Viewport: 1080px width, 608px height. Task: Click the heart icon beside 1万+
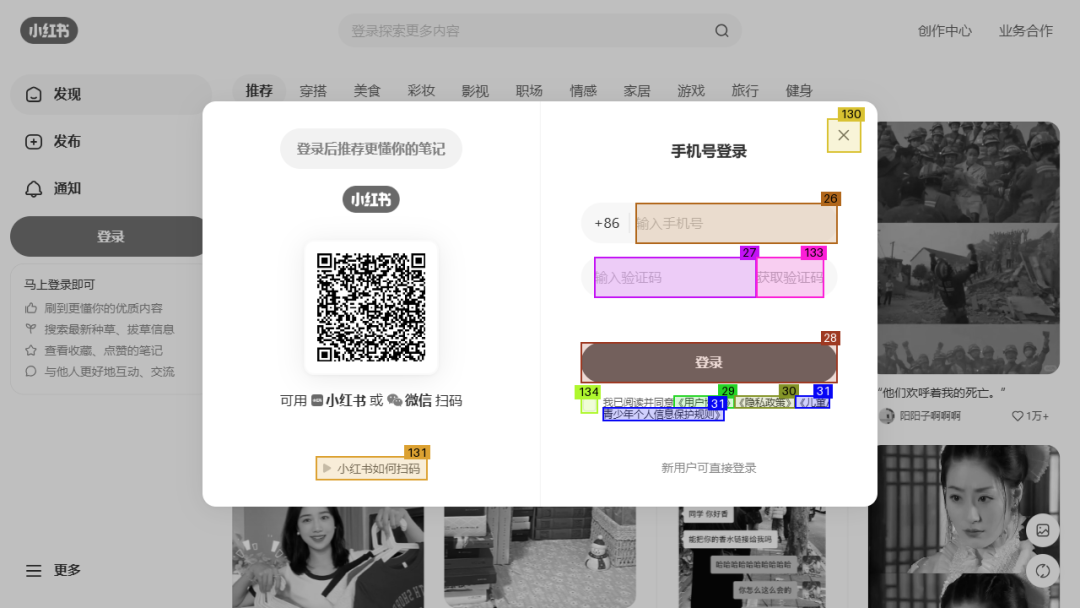[x=1017, y=416]
